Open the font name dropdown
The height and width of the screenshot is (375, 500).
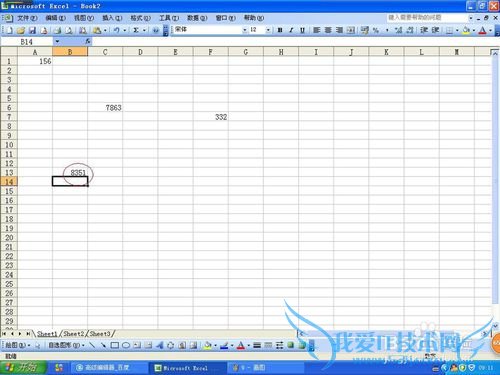coord(245,30)
